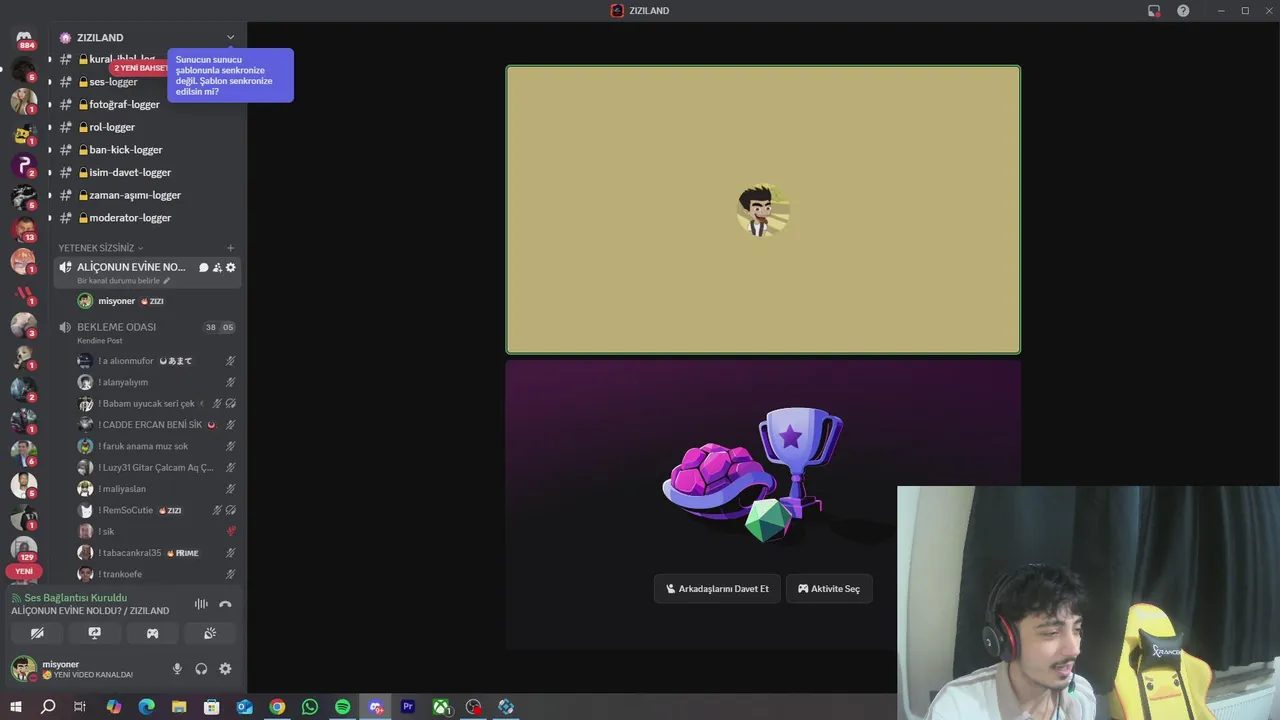The image size is (1280, 720).
Task: Expand threads arrow beside ses-logger
Action: pos(50,82)
